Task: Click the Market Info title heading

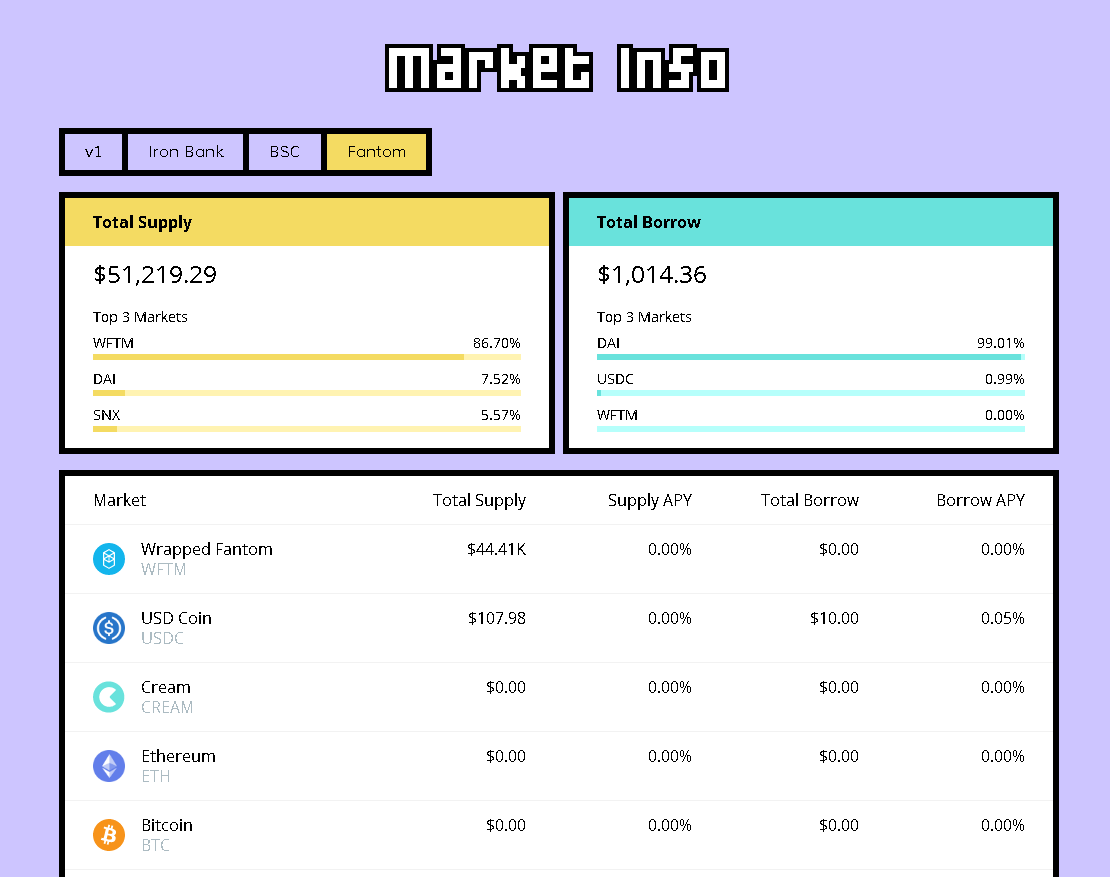Action: [556, 69]
